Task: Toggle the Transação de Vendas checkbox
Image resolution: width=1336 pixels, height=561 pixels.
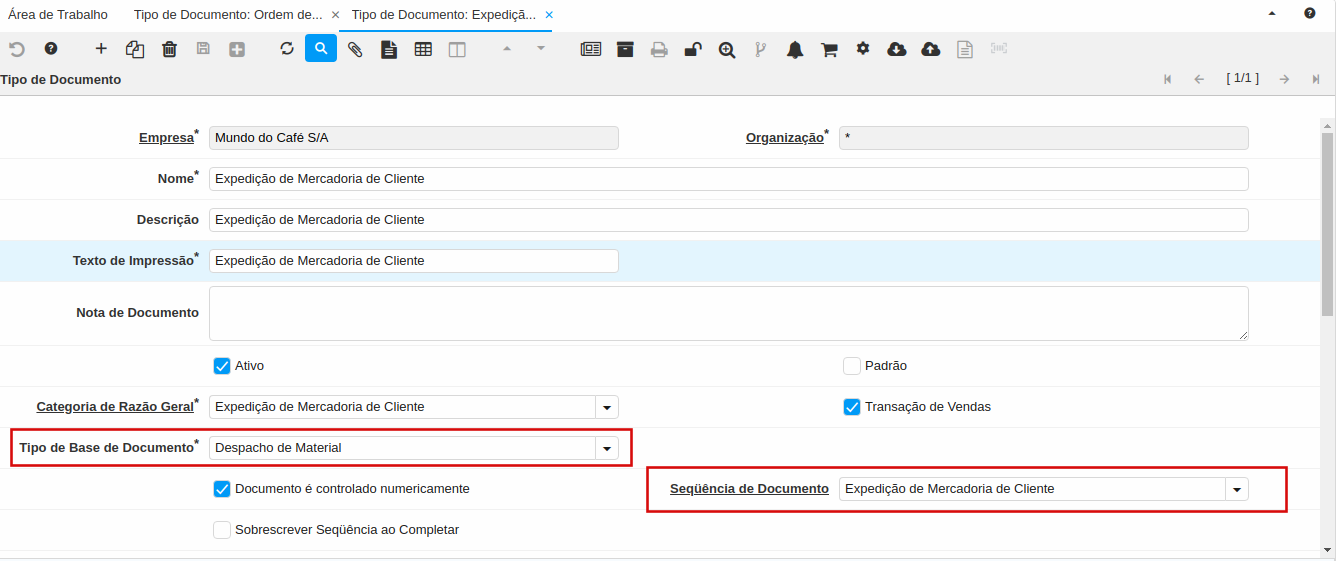Action: tap(852, 407)
